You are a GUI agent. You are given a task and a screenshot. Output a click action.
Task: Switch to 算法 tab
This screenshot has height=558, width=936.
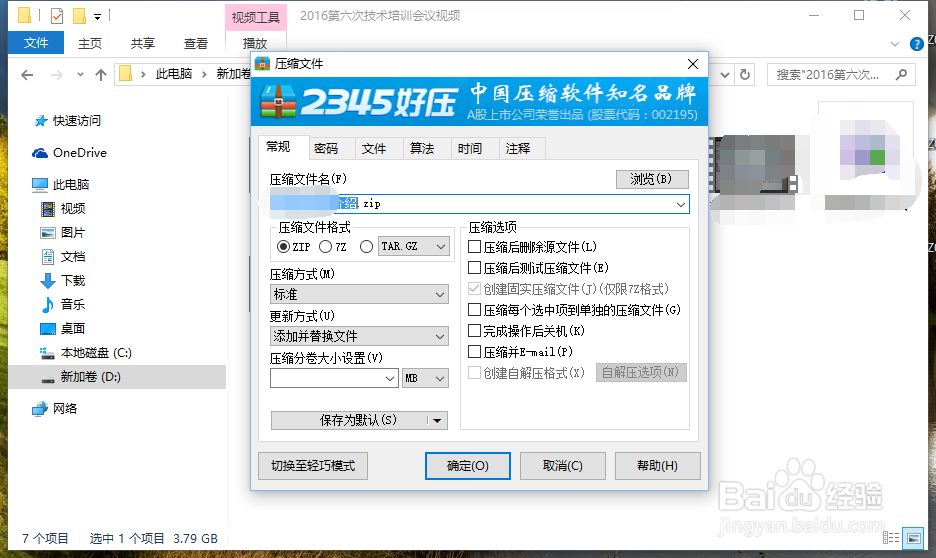pos(422,149)
